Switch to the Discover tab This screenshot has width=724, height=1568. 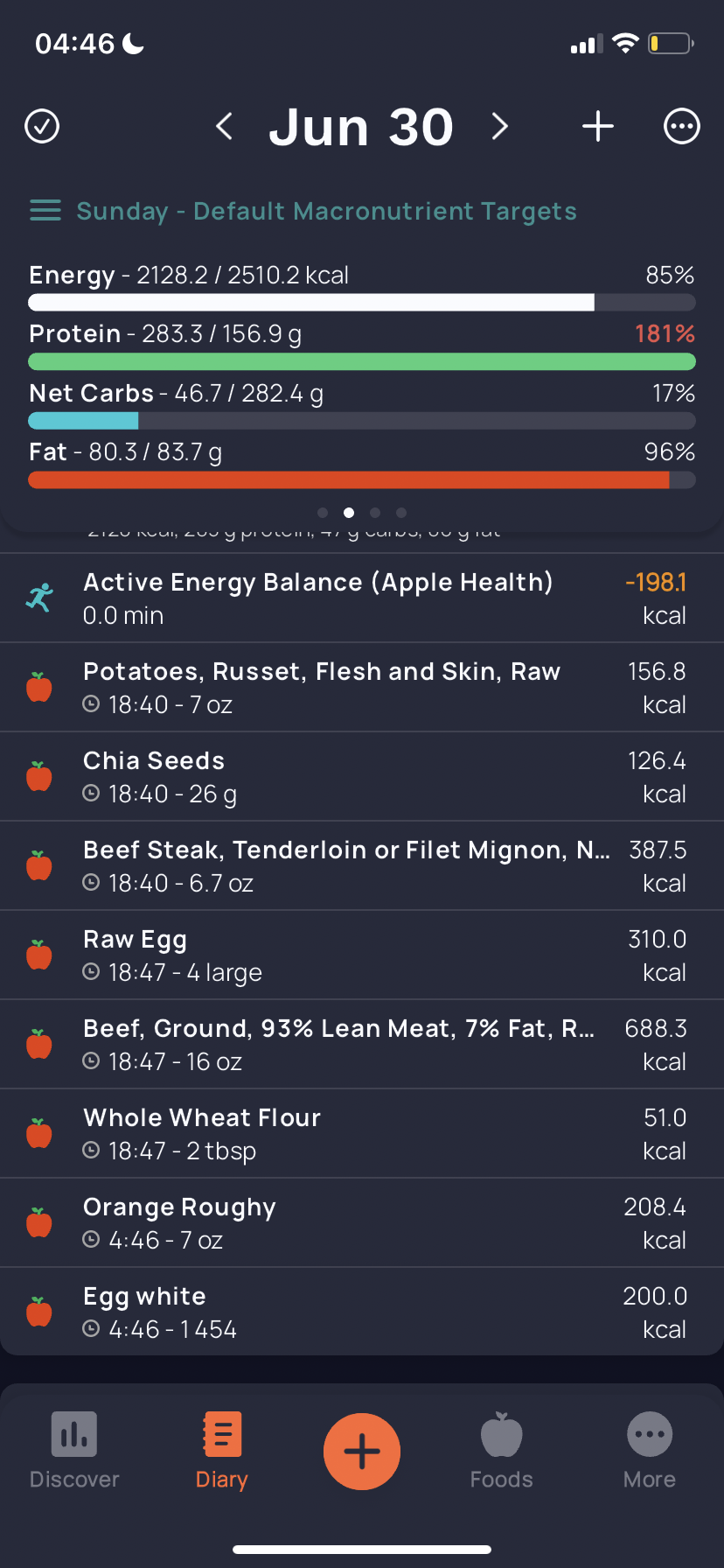tap(74, 1451)
